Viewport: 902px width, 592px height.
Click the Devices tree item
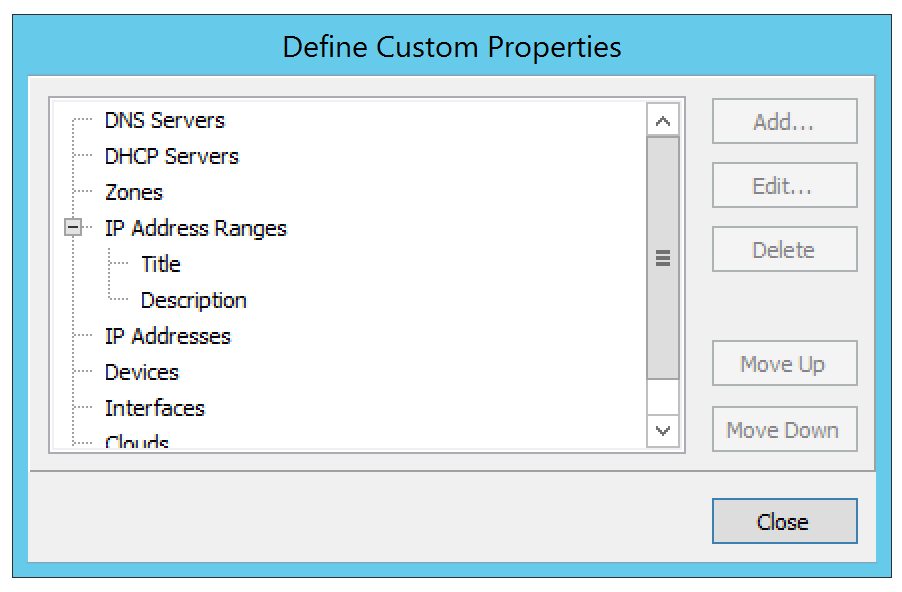[x=141, y=372]
